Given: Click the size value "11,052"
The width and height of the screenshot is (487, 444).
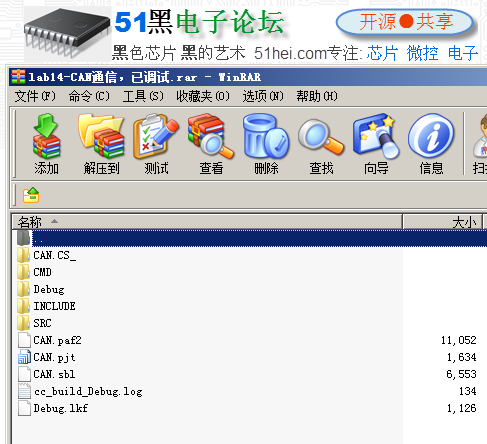Looking at the screenshot, I should click(459, 340).
